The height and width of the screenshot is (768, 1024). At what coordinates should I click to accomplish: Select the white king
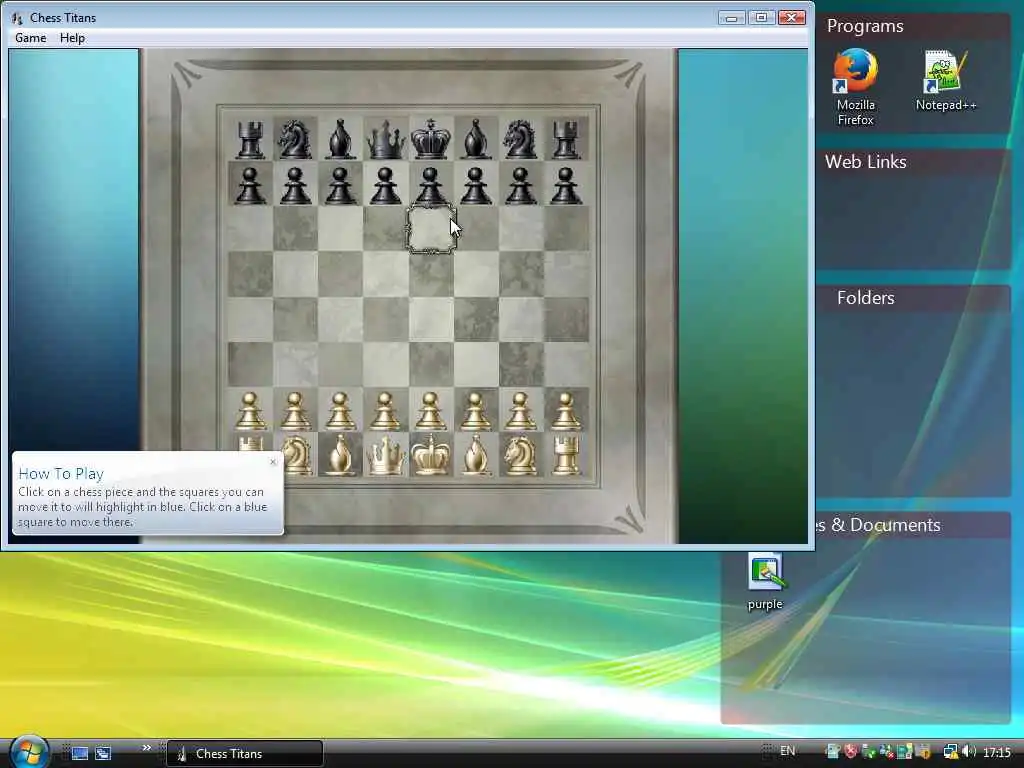430,455
